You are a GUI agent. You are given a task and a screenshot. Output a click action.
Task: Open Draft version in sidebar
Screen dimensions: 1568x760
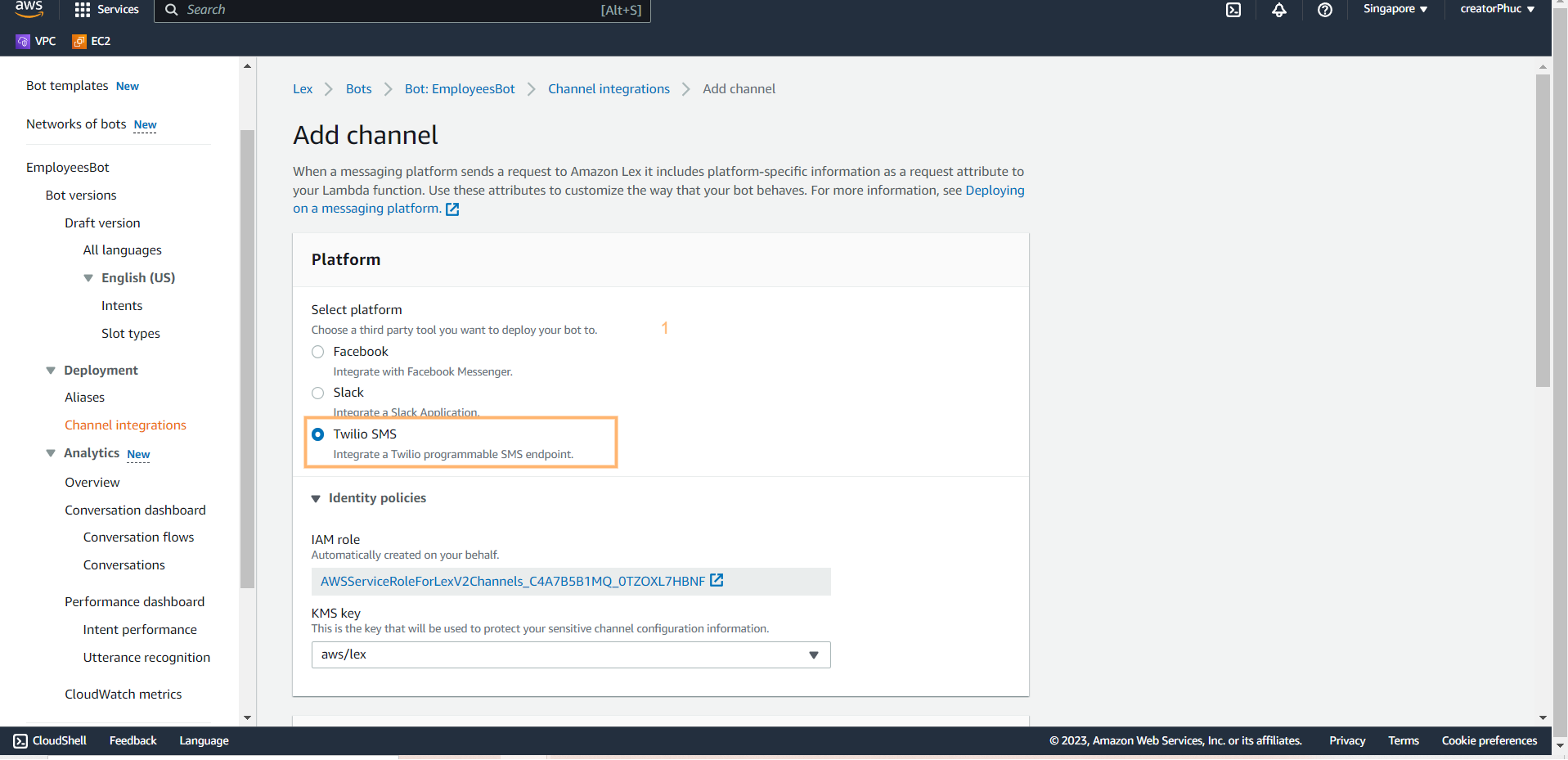coord(102,223)
